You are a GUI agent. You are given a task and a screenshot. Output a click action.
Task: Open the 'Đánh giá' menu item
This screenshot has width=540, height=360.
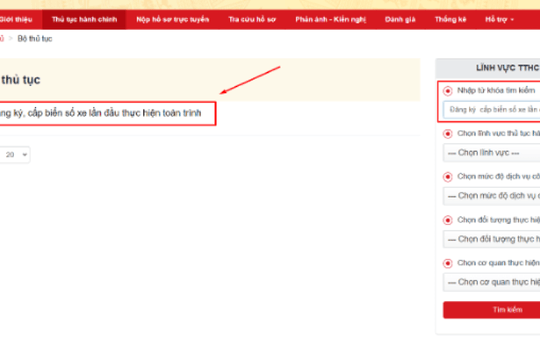point(400,19)
